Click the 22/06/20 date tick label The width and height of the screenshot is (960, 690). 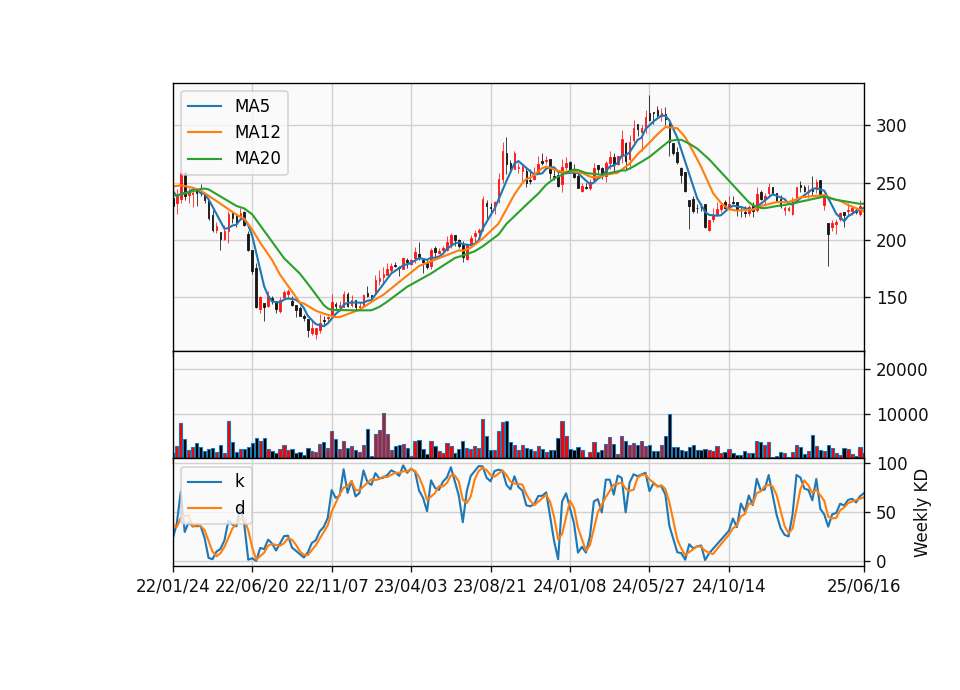(x=252, y=586)
